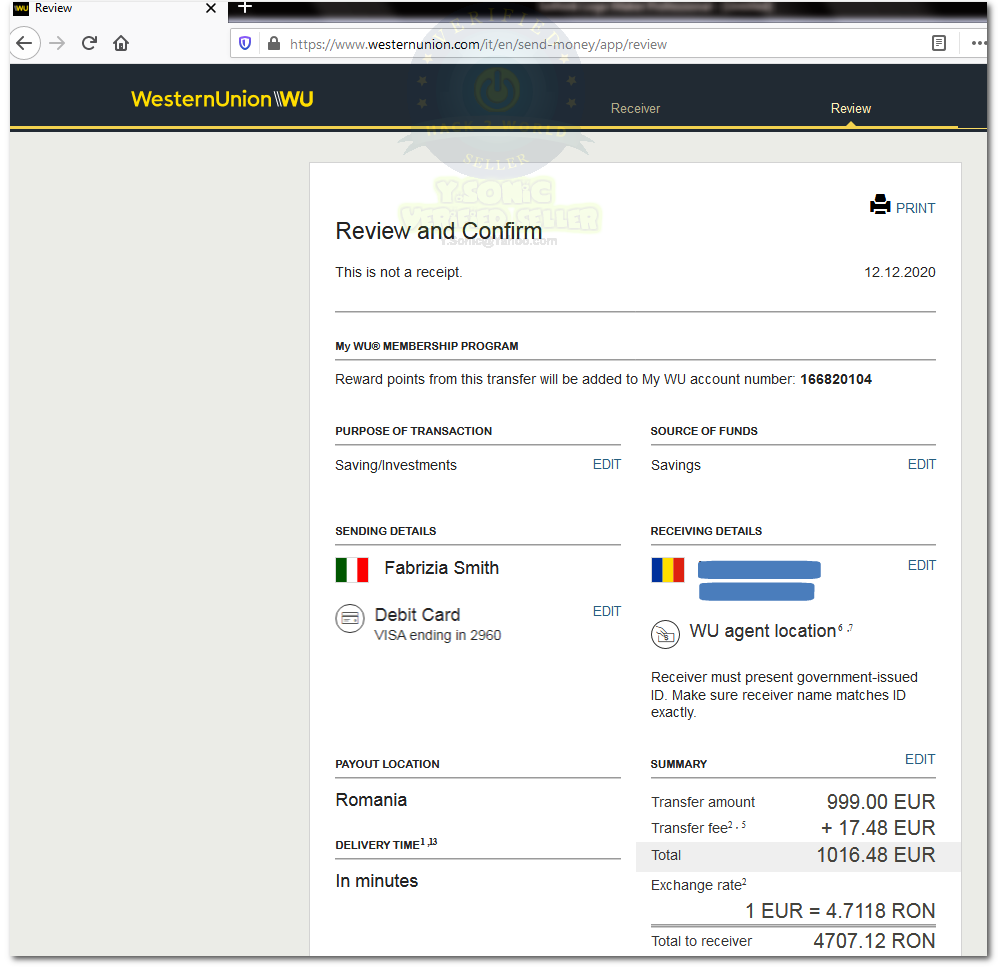Click payout location Romania
The height and width of the screenshot is (975, 998).
pos(371,800)
